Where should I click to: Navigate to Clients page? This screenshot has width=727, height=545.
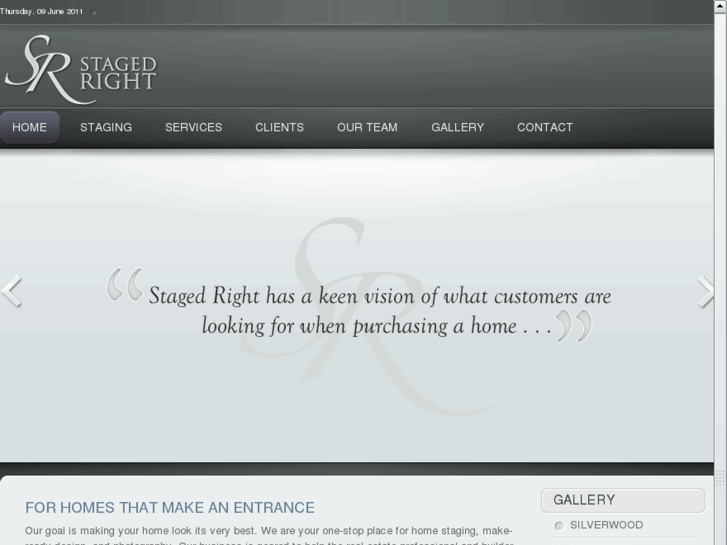coord(279,128)
